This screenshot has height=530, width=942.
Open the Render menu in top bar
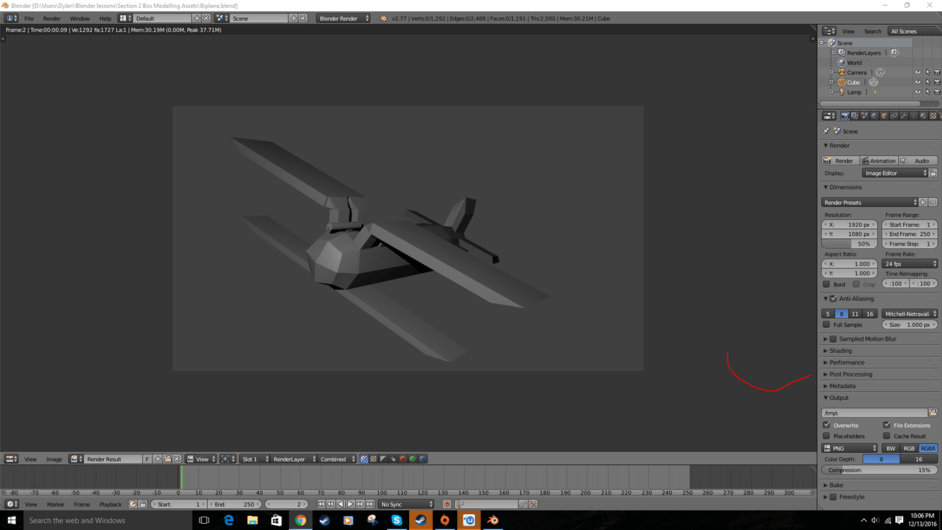pyautogui.click(x=51, y=18)
